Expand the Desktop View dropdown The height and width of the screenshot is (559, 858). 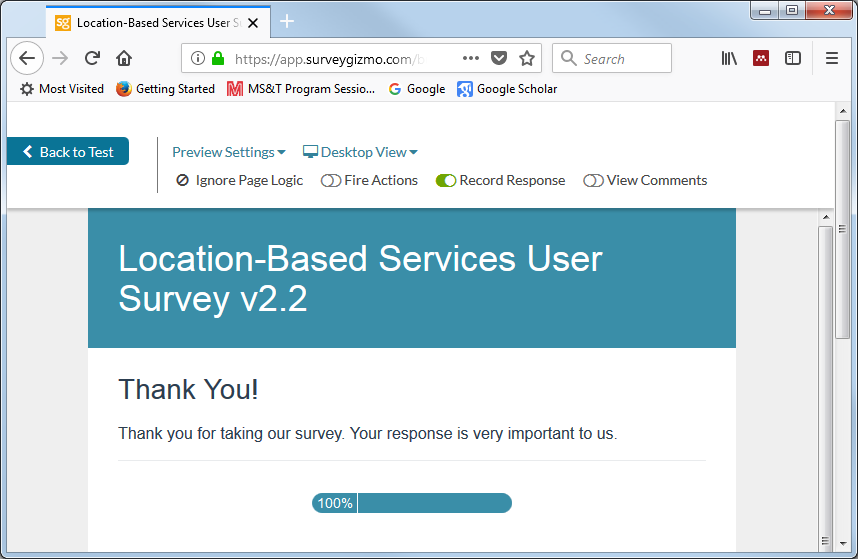(x=361, y=152)
